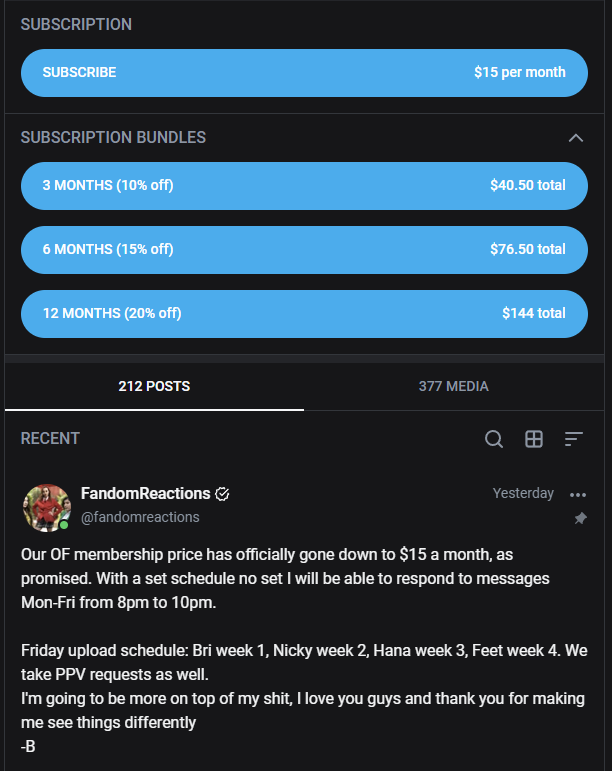Click the FandomReactions avatar picture

(46, 507)
